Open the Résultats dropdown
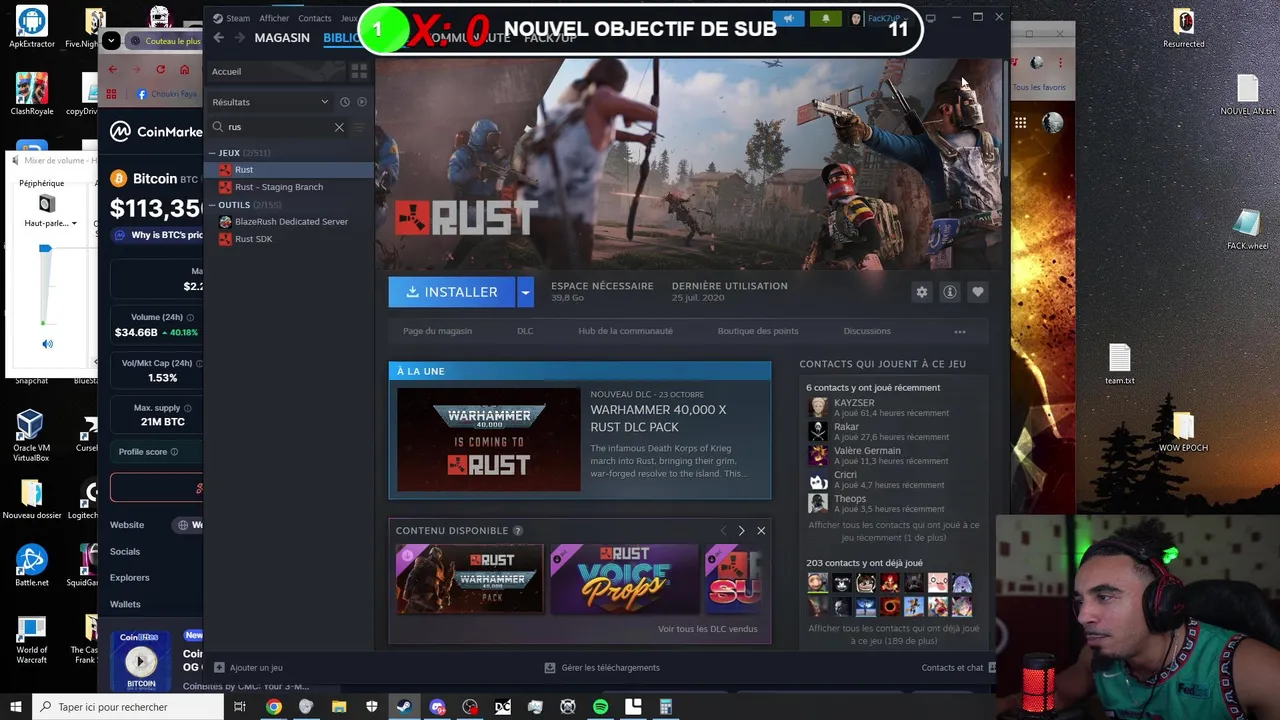The width and height of the screenshot is (1280, 720). click(x=270, y=102)
